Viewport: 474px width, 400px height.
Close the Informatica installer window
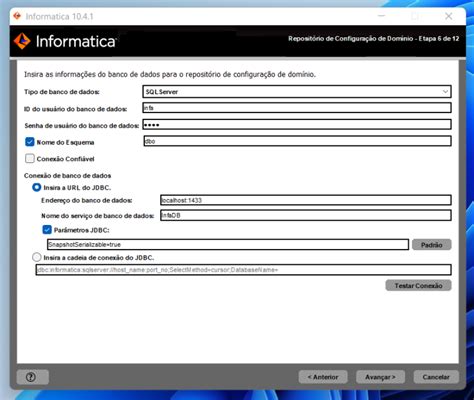point(449,16)
